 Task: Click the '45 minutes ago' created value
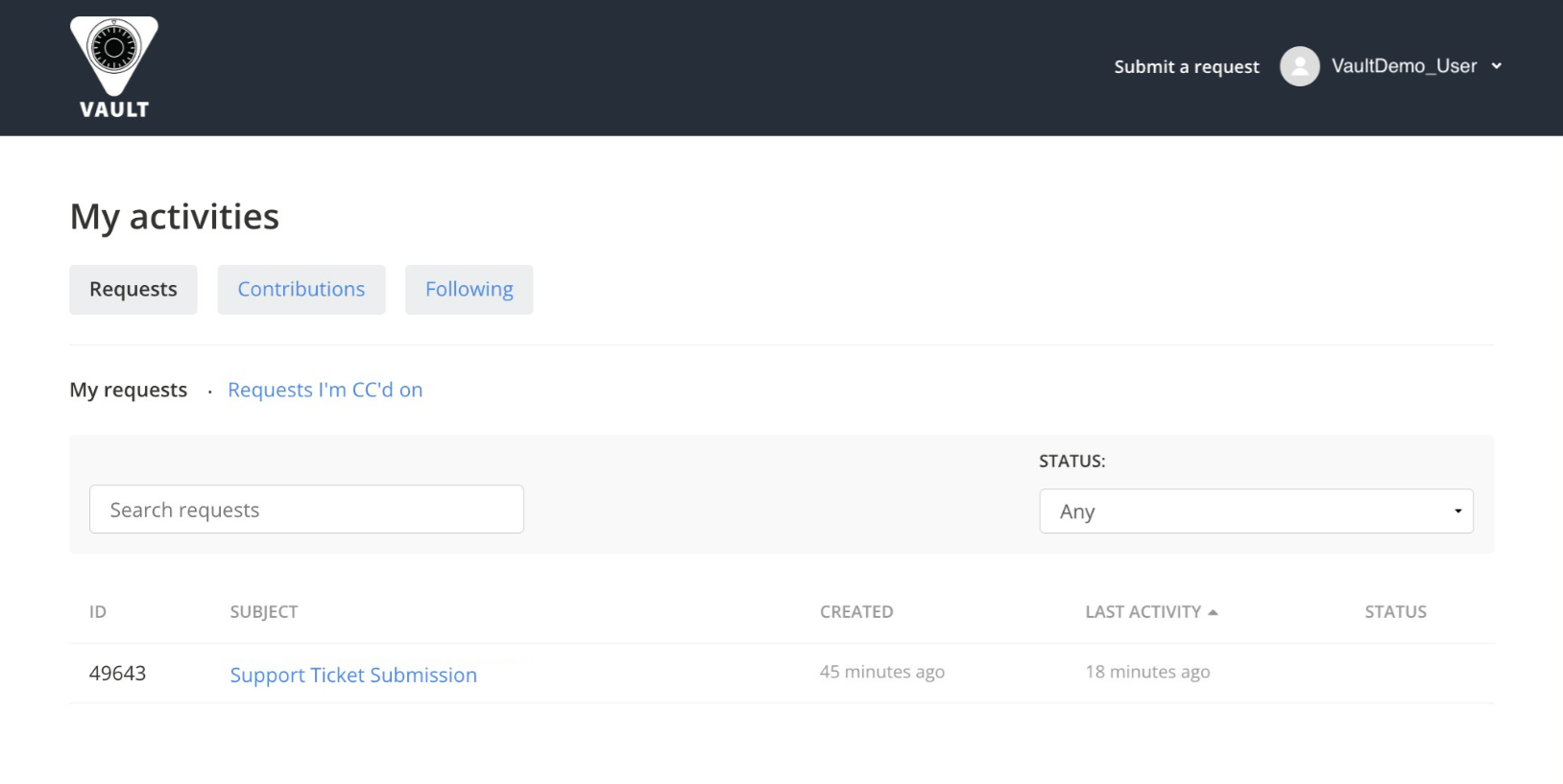882,672
